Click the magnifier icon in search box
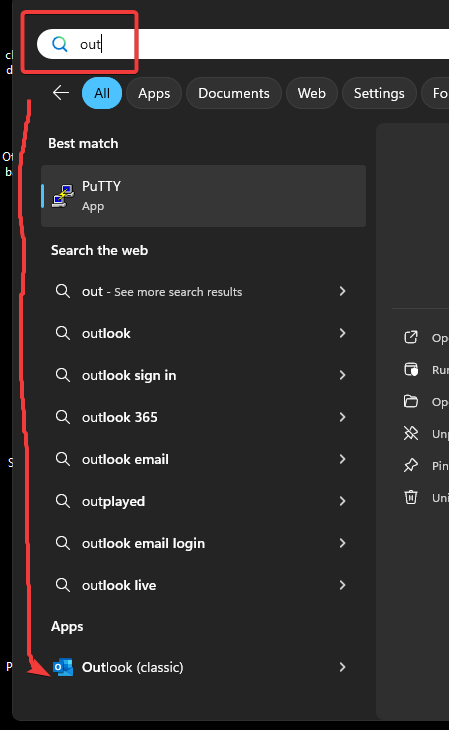449x730 pixels. pos(60,44)
